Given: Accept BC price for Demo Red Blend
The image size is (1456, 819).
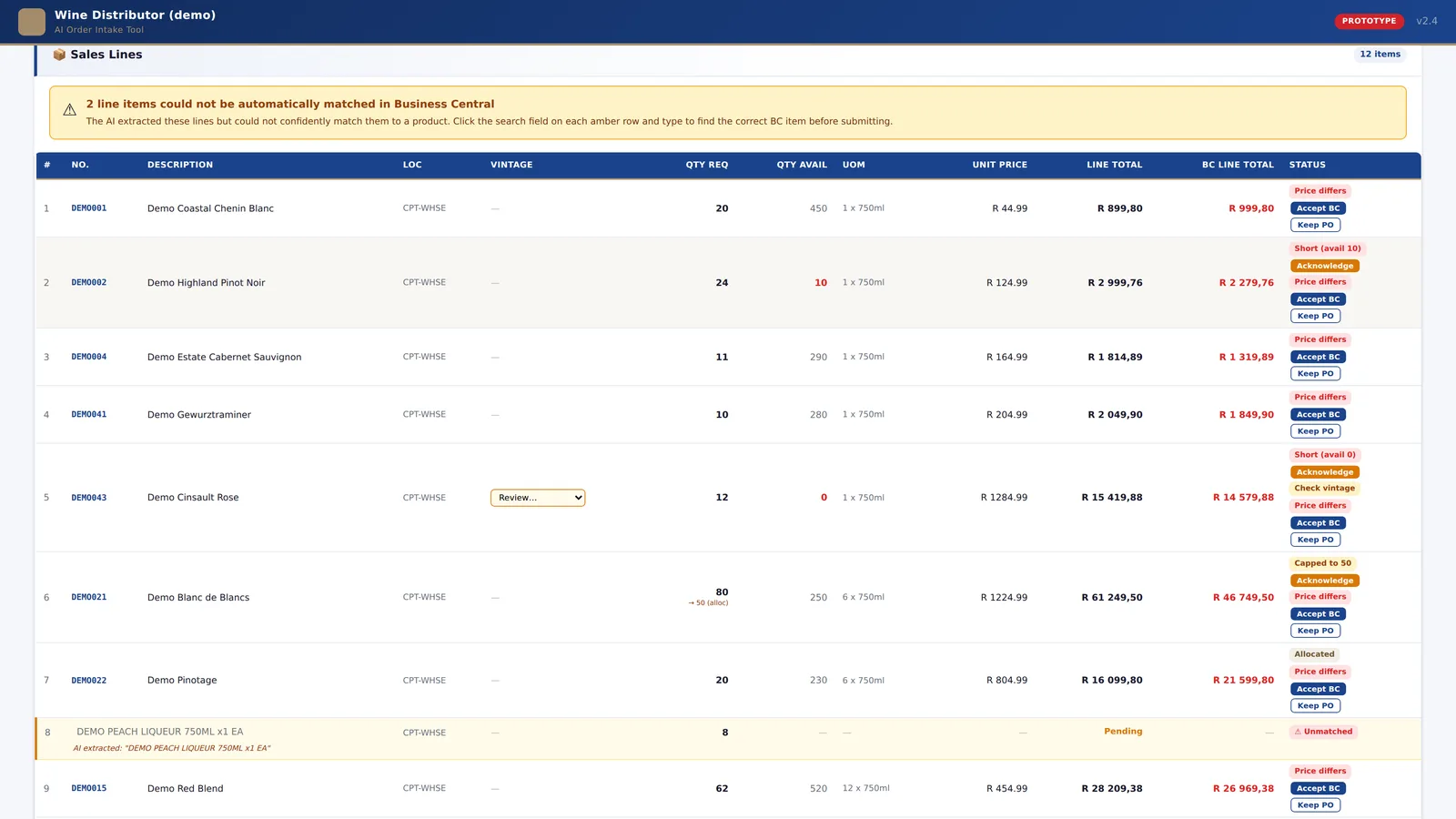Looking at the screenshot, I should point(1318,788).
